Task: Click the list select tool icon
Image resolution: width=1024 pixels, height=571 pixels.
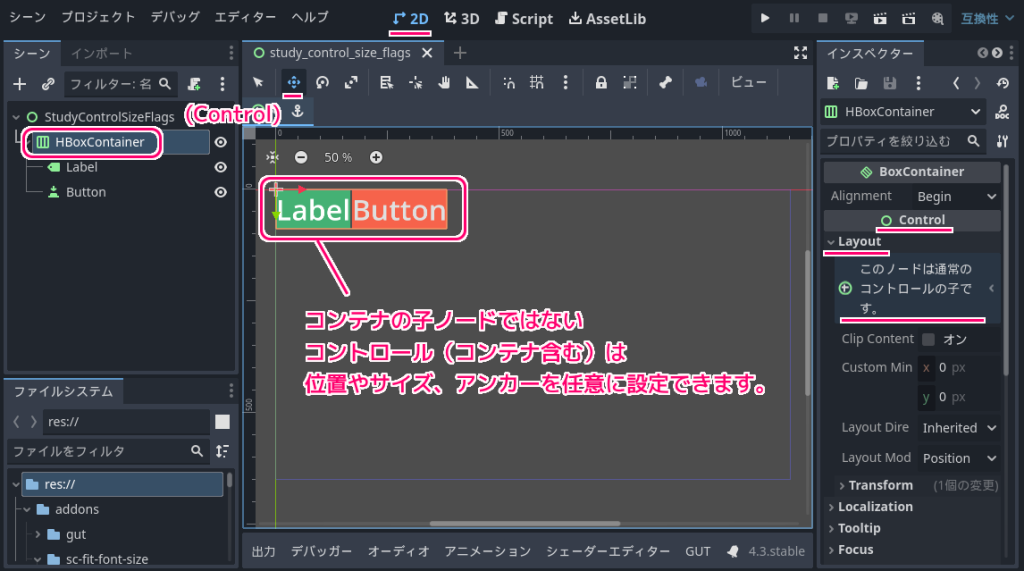Action: 386,82
